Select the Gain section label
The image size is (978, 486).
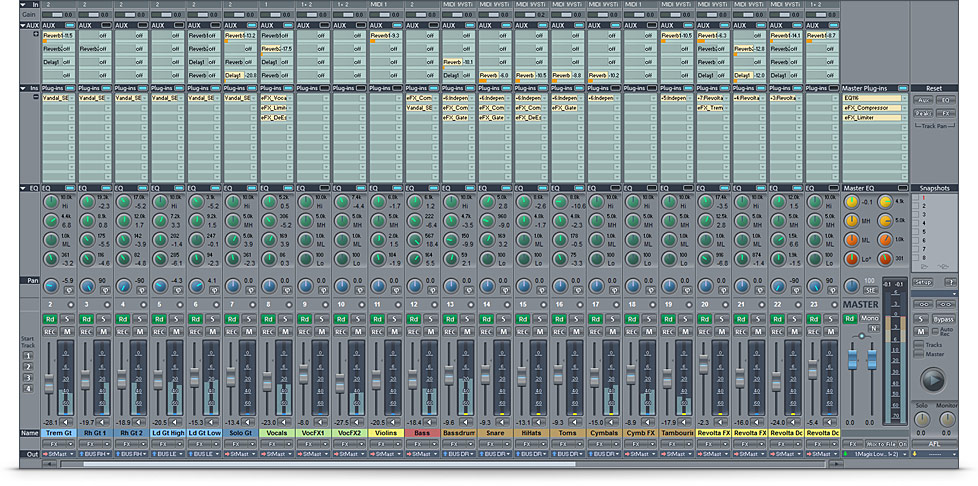pyautogui.click(x=30, y=14)
